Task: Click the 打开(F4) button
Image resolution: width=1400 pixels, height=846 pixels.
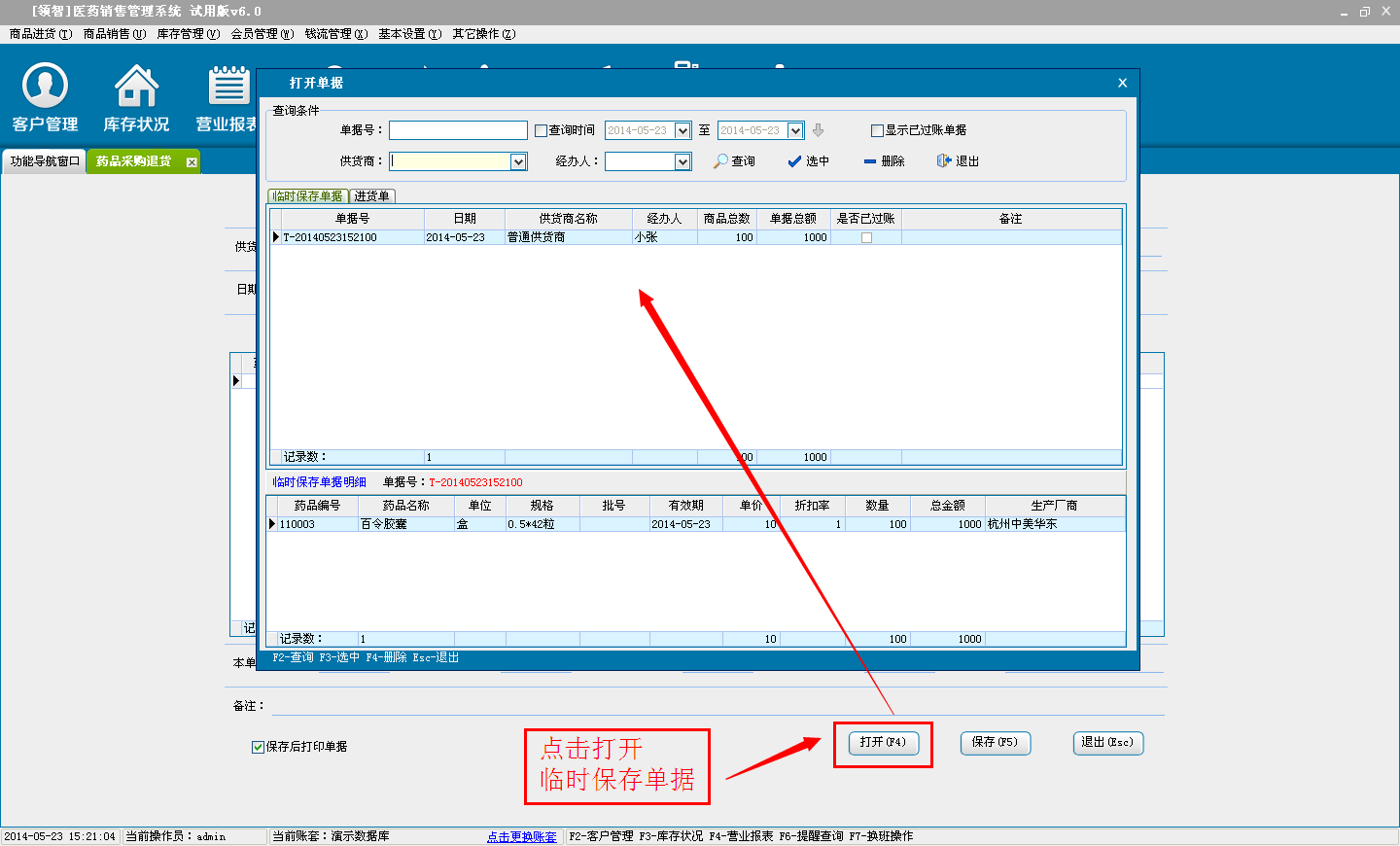Action: (x=883, y=743)
